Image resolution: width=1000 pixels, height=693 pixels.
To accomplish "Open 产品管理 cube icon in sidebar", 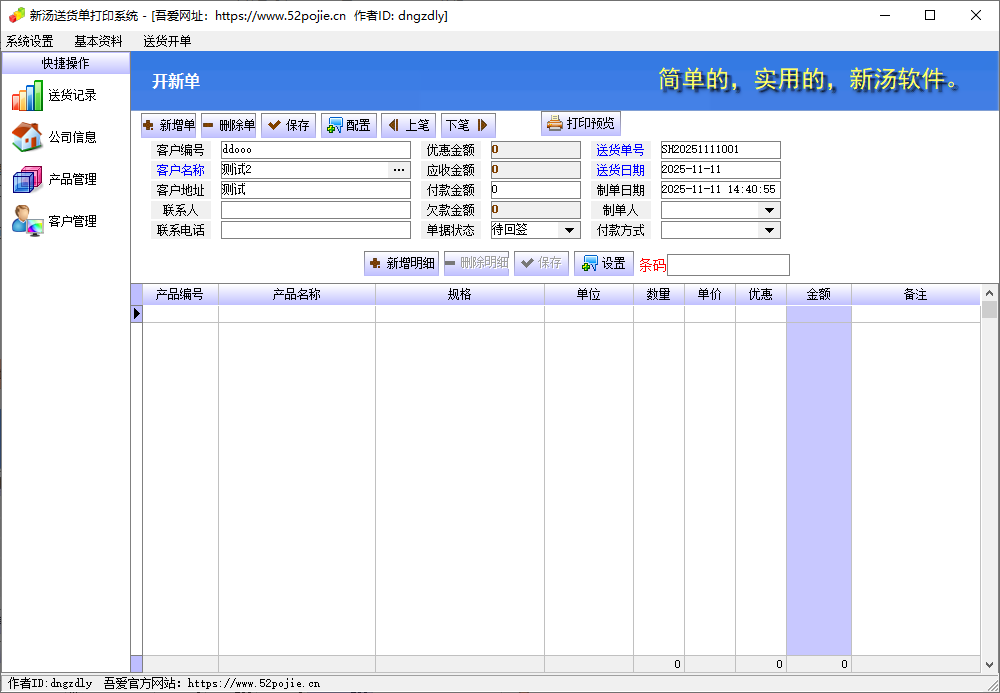I will (x=27, y=179).
